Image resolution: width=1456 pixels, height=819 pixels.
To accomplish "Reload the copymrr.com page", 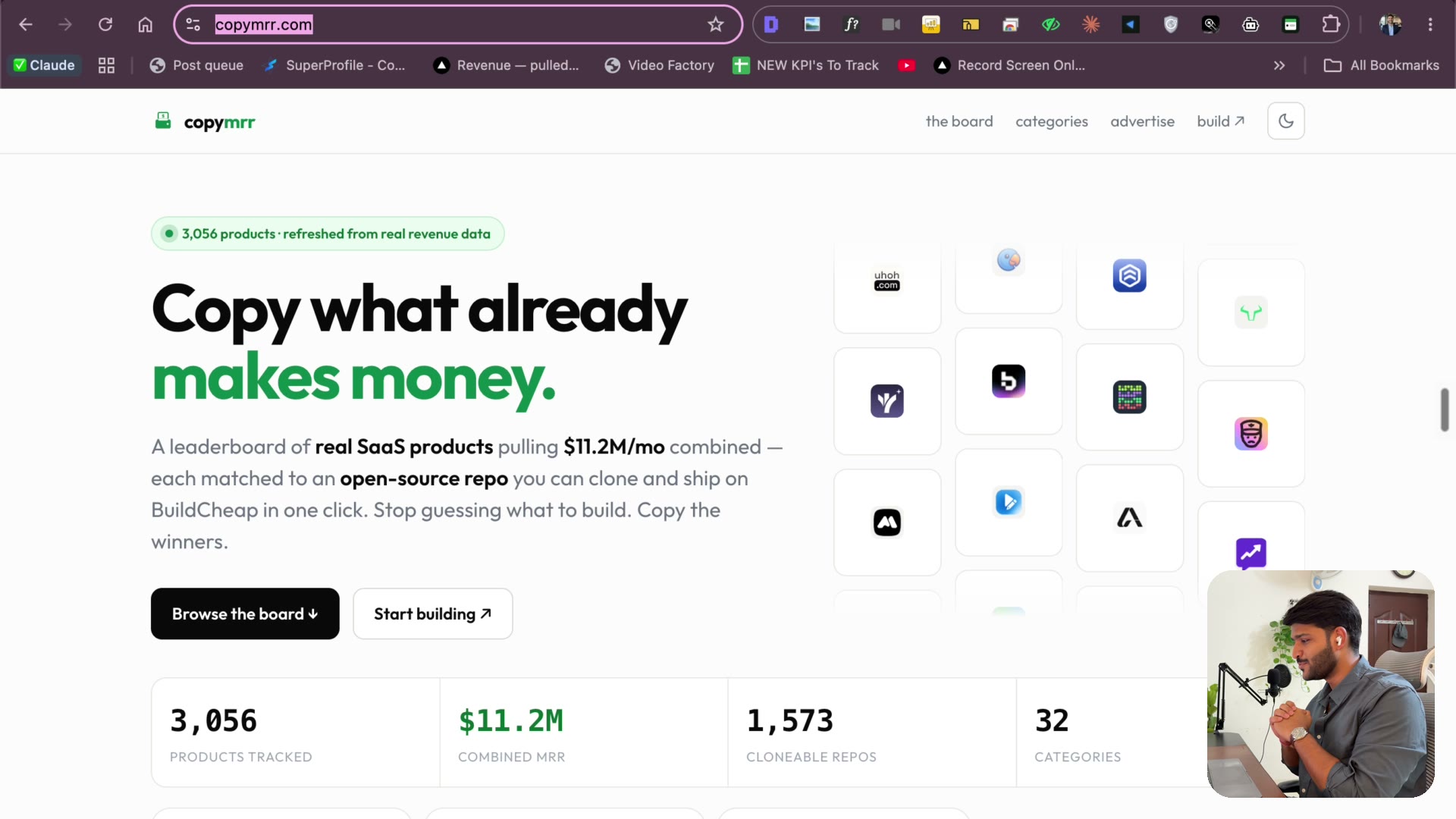I will [x=105, y=24].
